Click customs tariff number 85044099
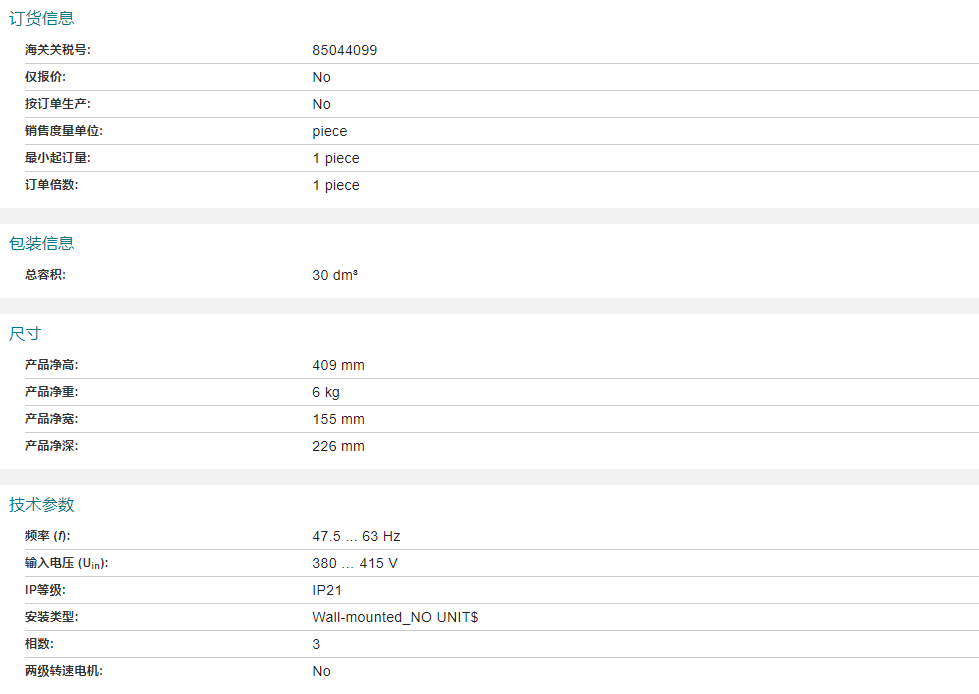 [344, 50]
